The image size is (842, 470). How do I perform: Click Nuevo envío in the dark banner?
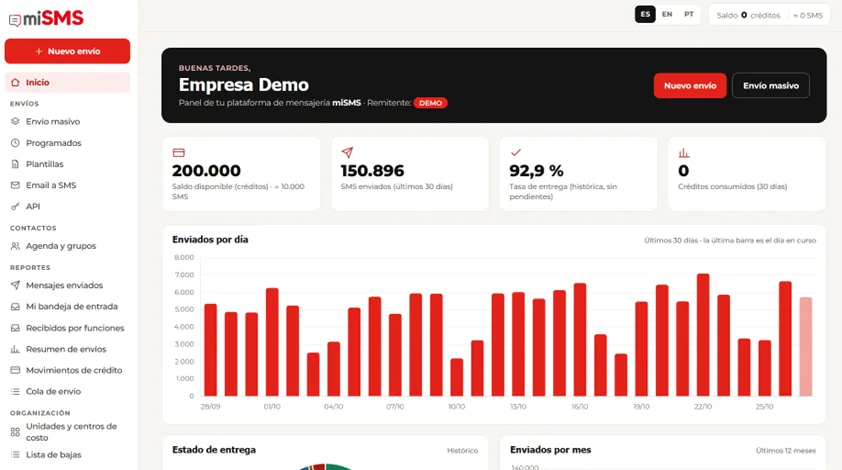(x=690, y=85)
